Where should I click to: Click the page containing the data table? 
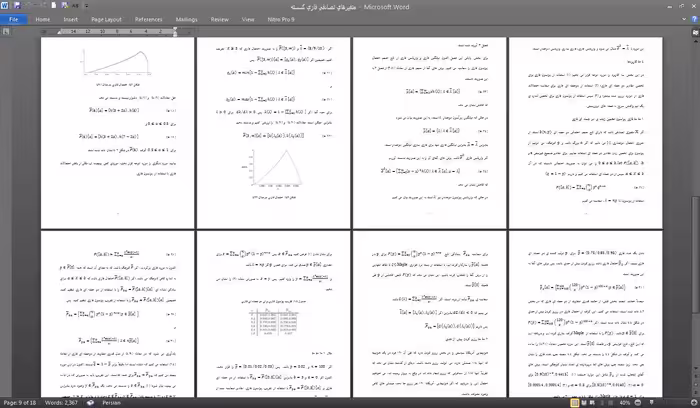(x=274, y=314)
